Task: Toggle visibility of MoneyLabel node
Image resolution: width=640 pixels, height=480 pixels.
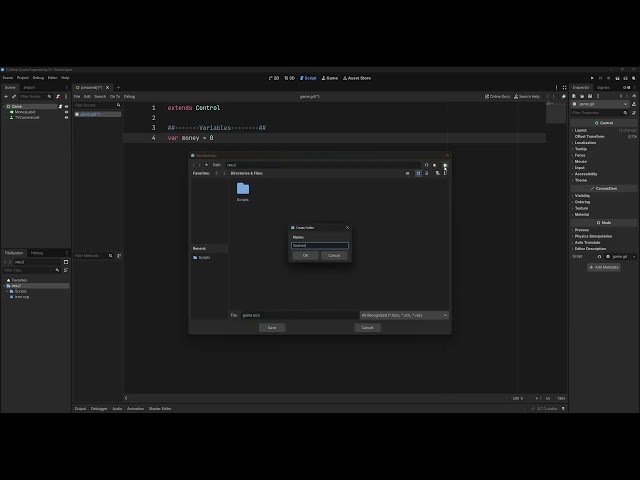Action: 67,112
